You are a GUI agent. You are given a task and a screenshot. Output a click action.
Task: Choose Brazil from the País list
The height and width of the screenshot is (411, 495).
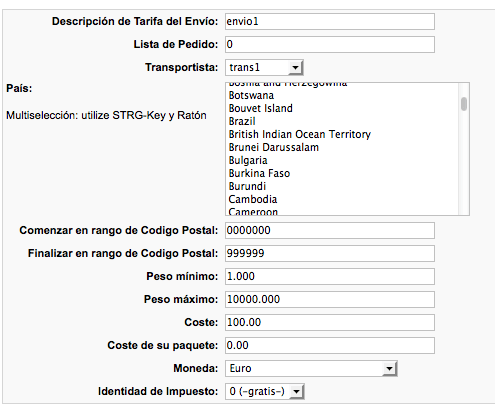pos(343,122)
